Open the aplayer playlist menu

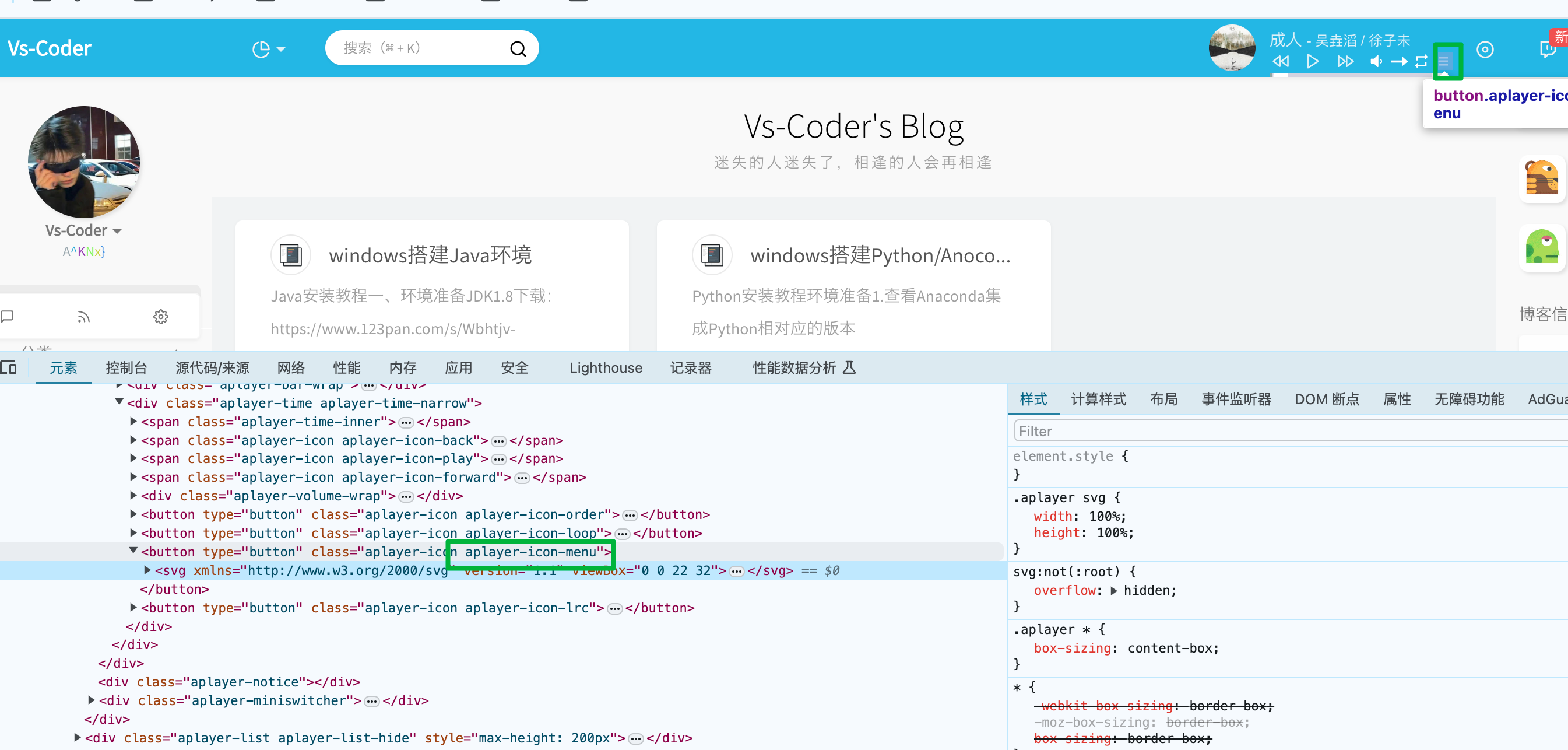[x=1444, y=61]
